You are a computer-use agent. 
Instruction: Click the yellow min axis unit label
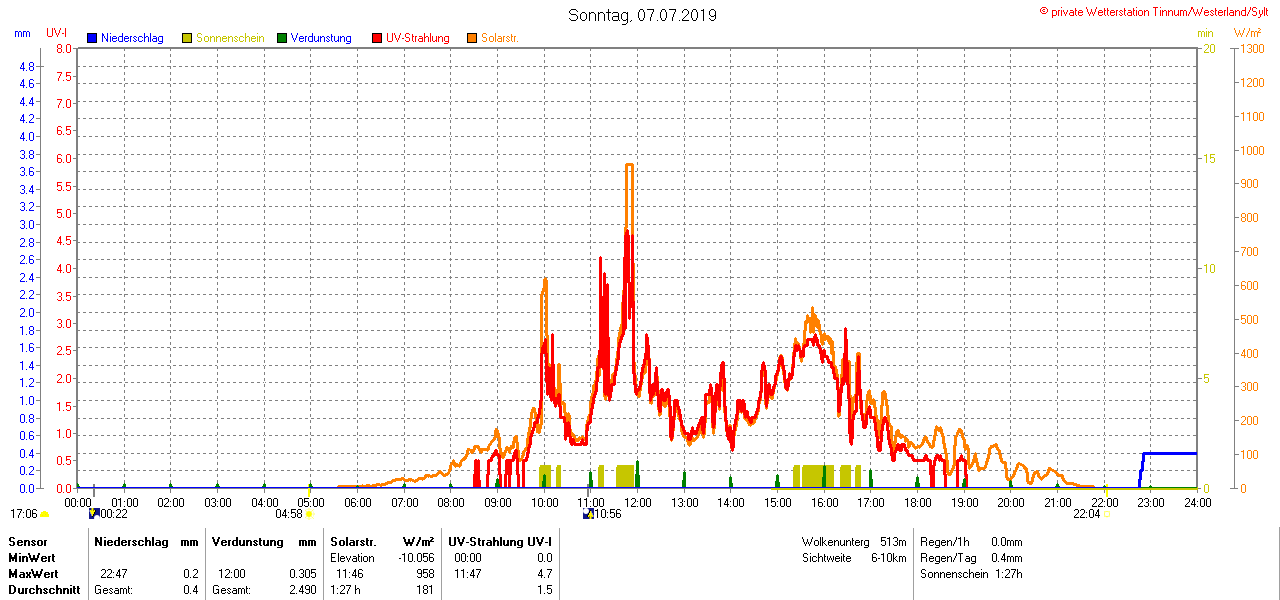coord(1206,33)
